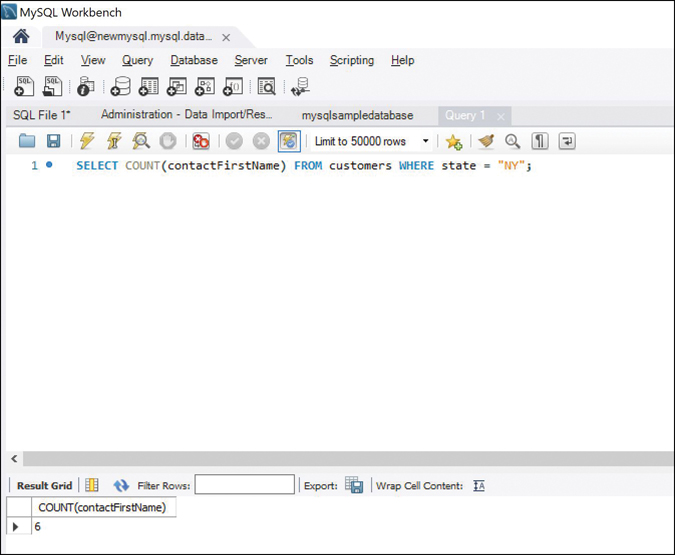This screenshot has height=555, width=675.
Task: Open the File menu
Action: (18, 60)
